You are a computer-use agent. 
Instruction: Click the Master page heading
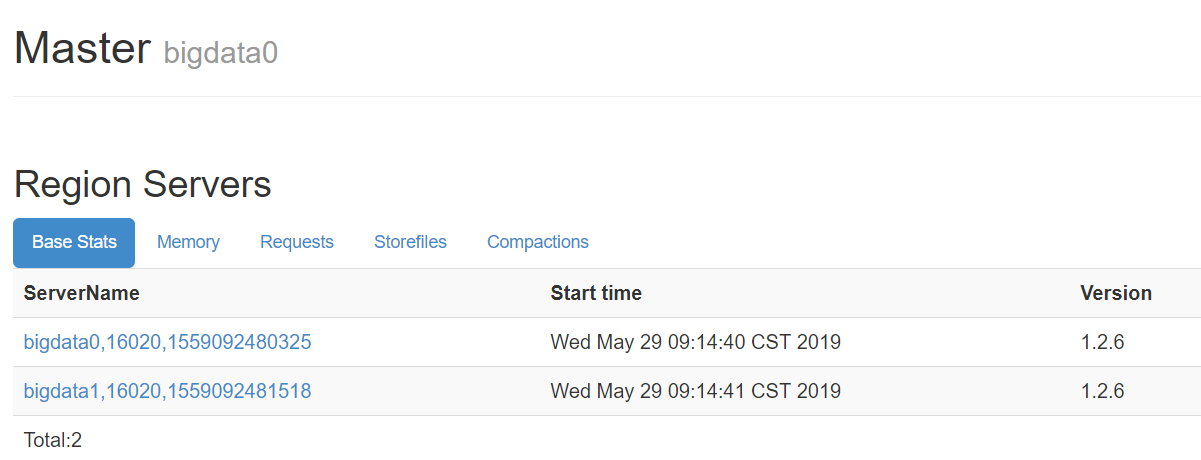82,48
